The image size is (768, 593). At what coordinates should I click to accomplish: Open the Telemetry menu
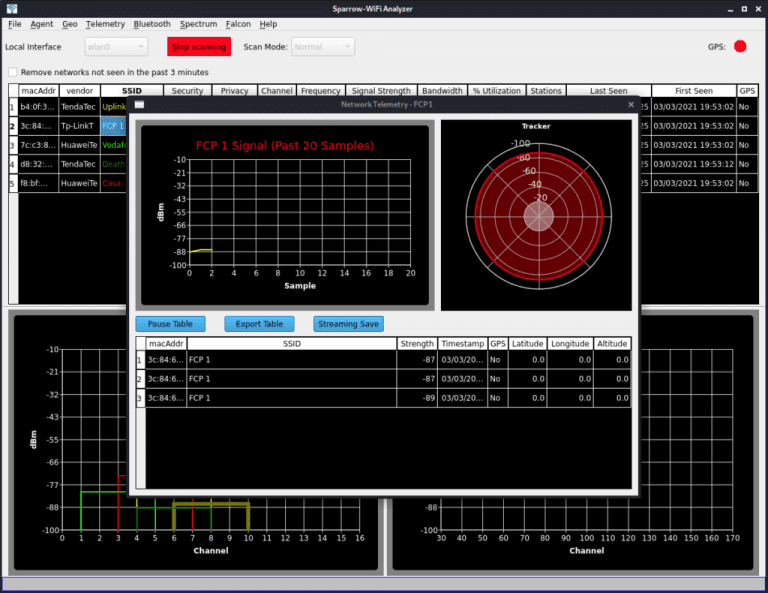click(105, 24)
